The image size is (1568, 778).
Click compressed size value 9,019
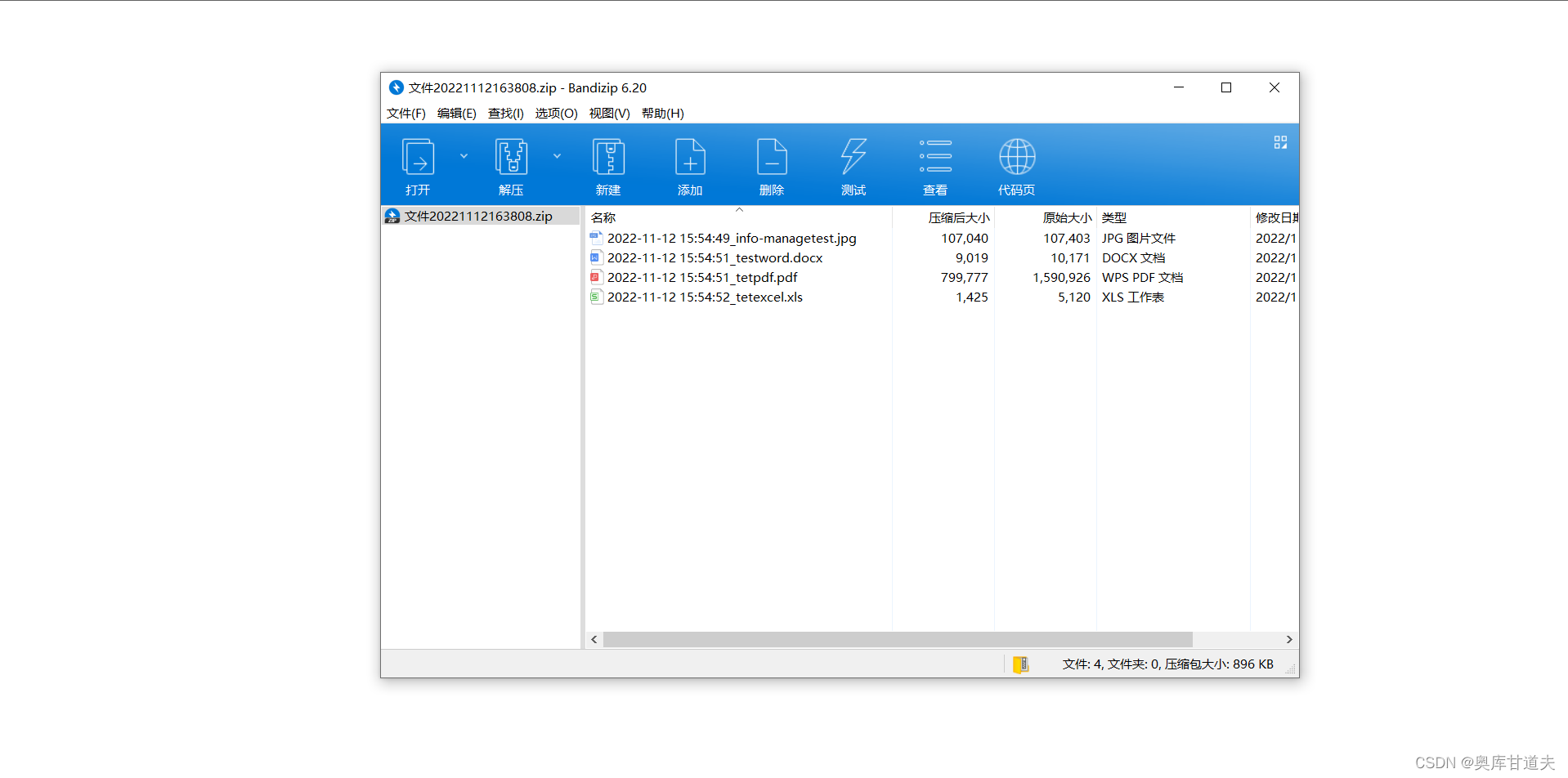tap(972, 257)
